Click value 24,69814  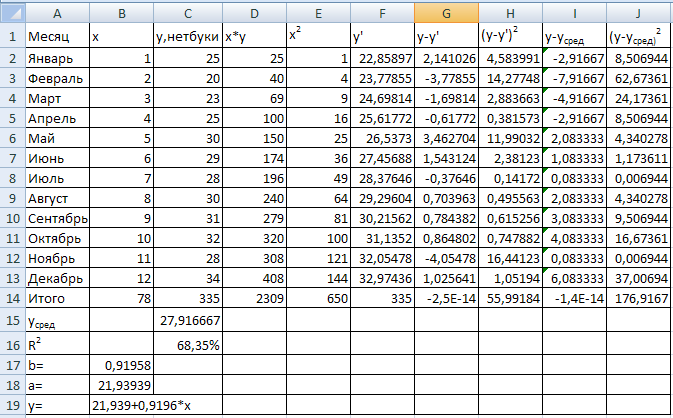382,98
